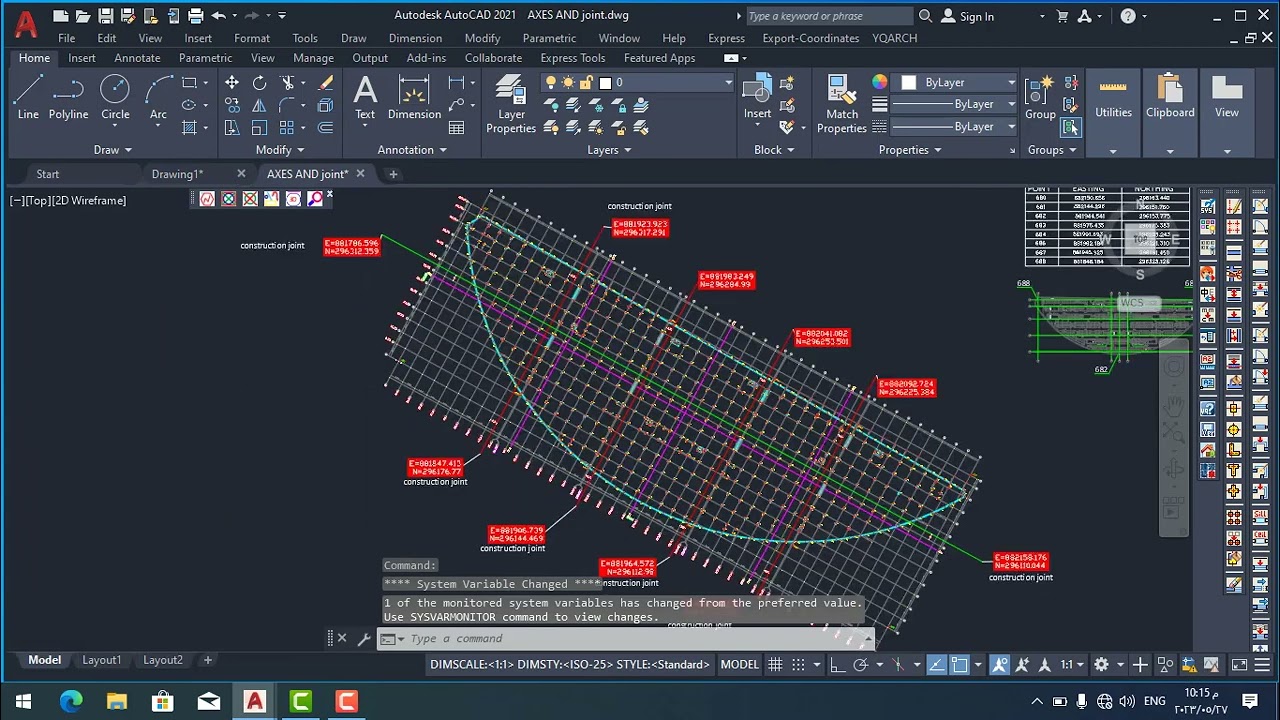Create a Group with Group tool
The width and height of the screenshot is (1280, 720).
1040,98
